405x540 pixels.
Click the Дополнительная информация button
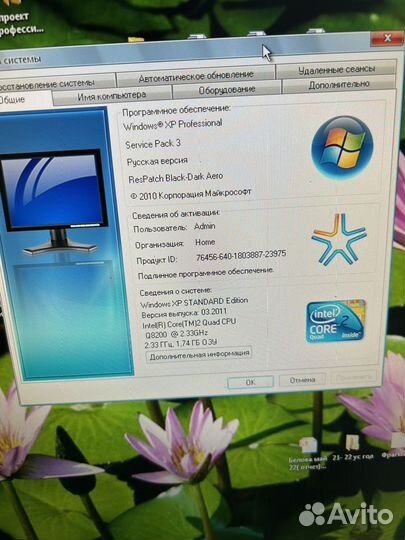click(199, 354)
